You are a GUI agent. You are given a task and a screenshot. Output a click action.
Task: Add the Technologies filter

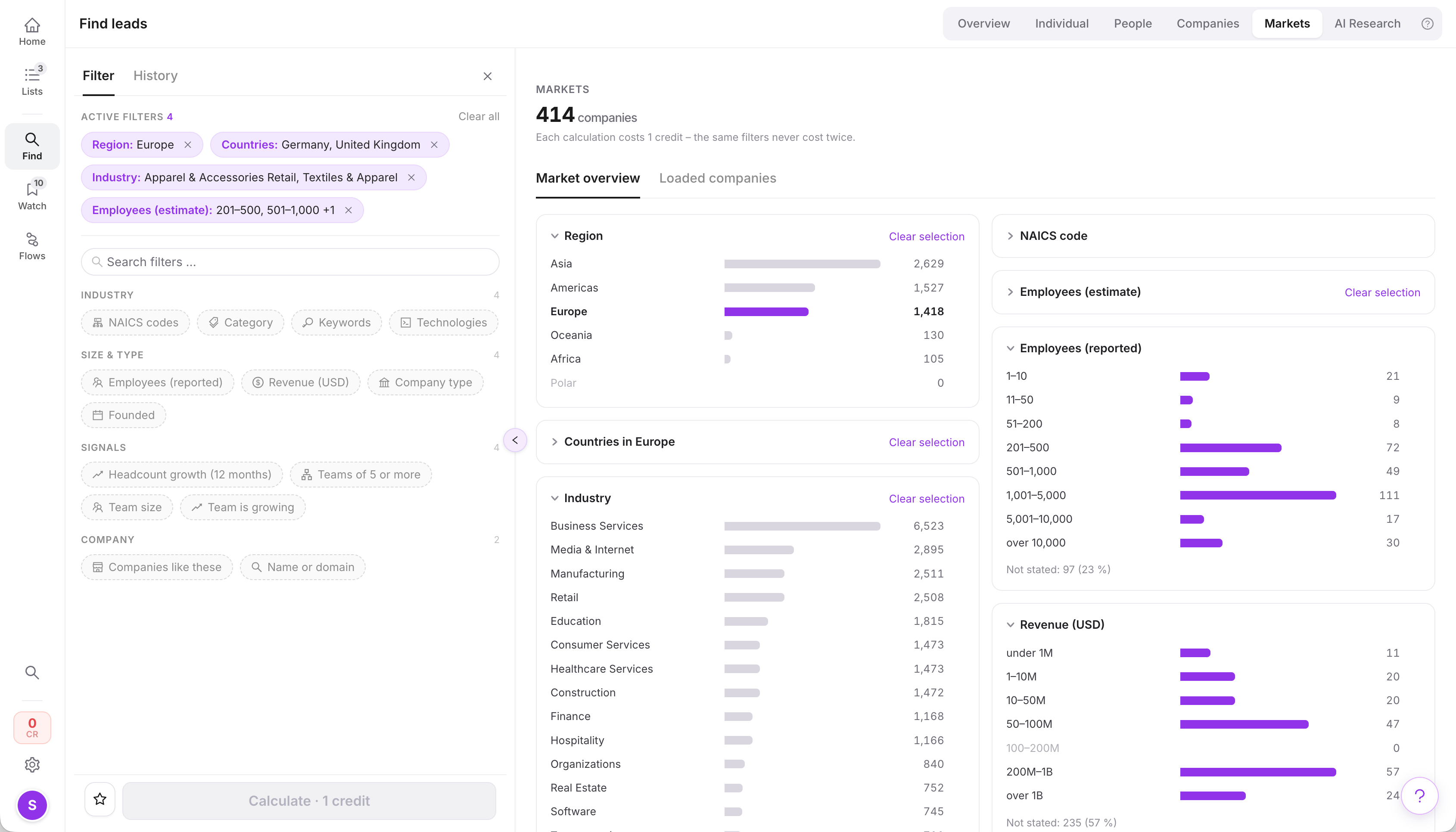(443, 323)
